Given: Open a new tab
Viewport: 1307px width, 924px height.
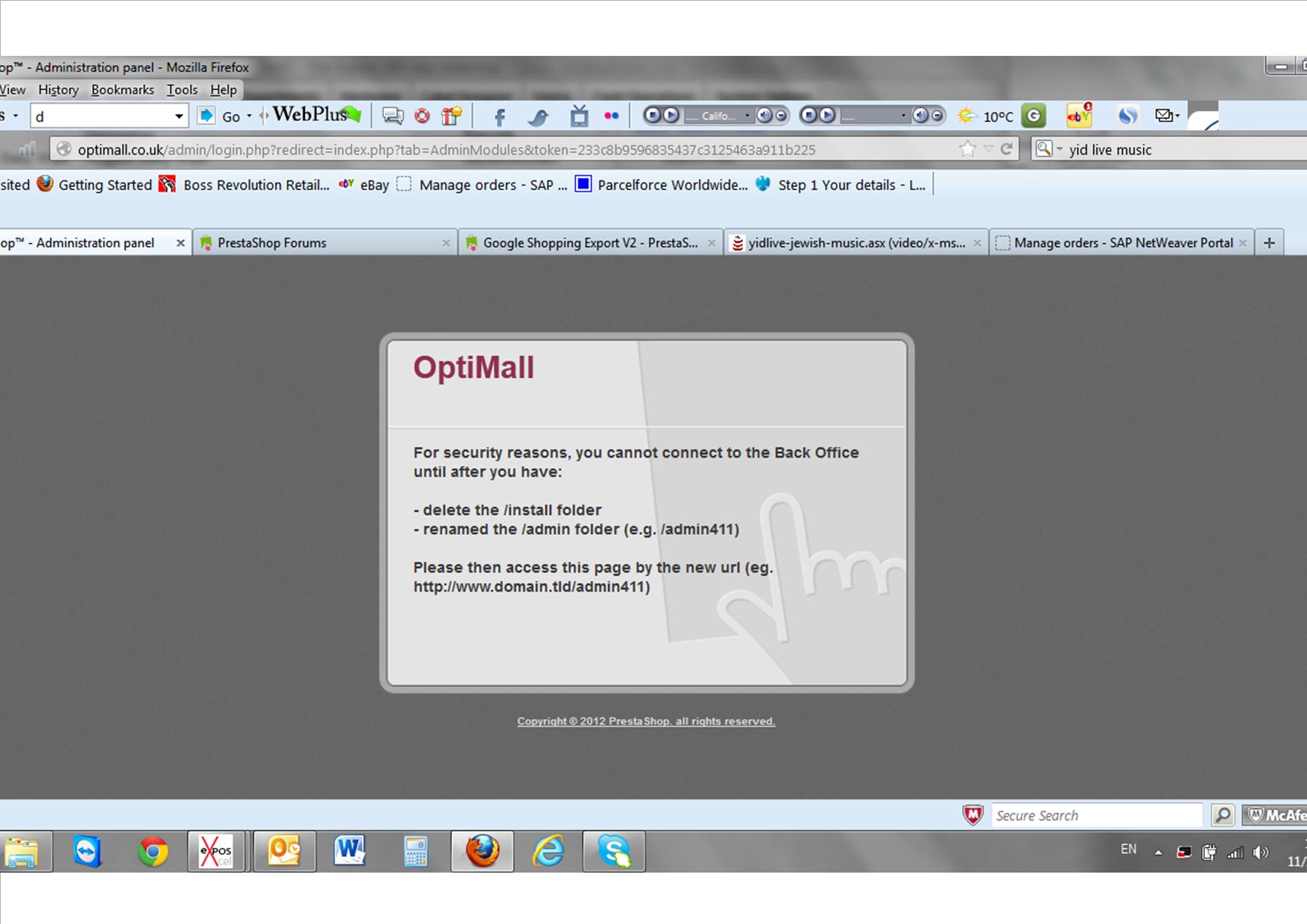Looking at the screenshot, I should click(1269, 243).
